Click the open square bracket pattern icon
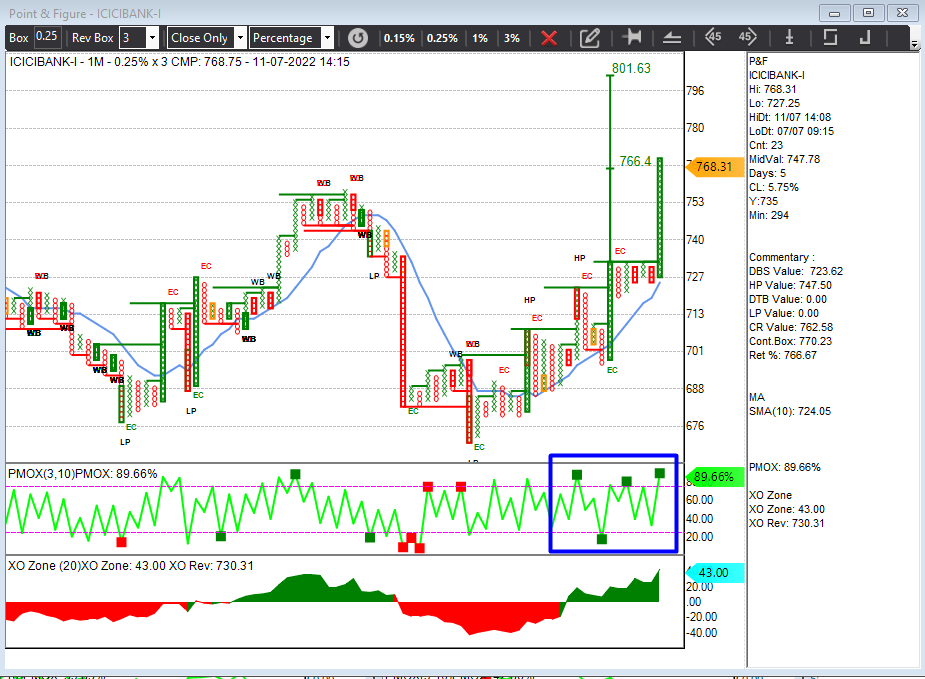The width and height of the screenshot is (925, 679). [830, 37]
